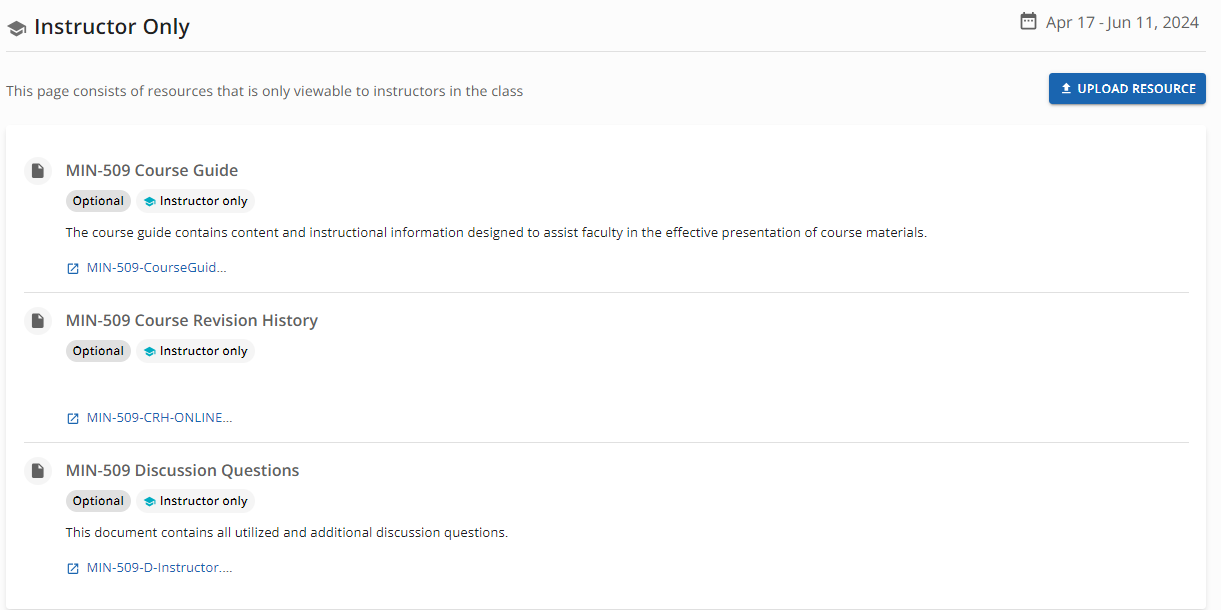
Task: Click external link icon beside MIN-509-CourseGuid file
Action: pyautogui.click(x=72, y=268)
